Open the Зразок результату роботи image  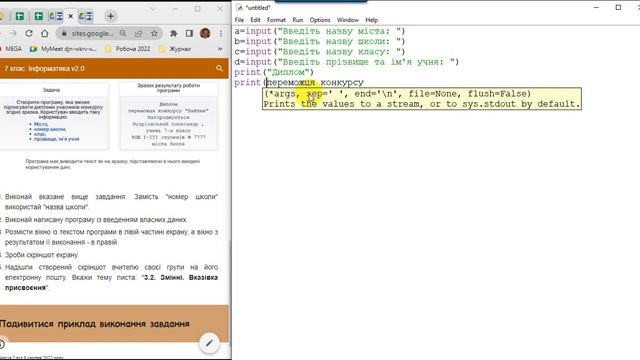coord(169,116)
